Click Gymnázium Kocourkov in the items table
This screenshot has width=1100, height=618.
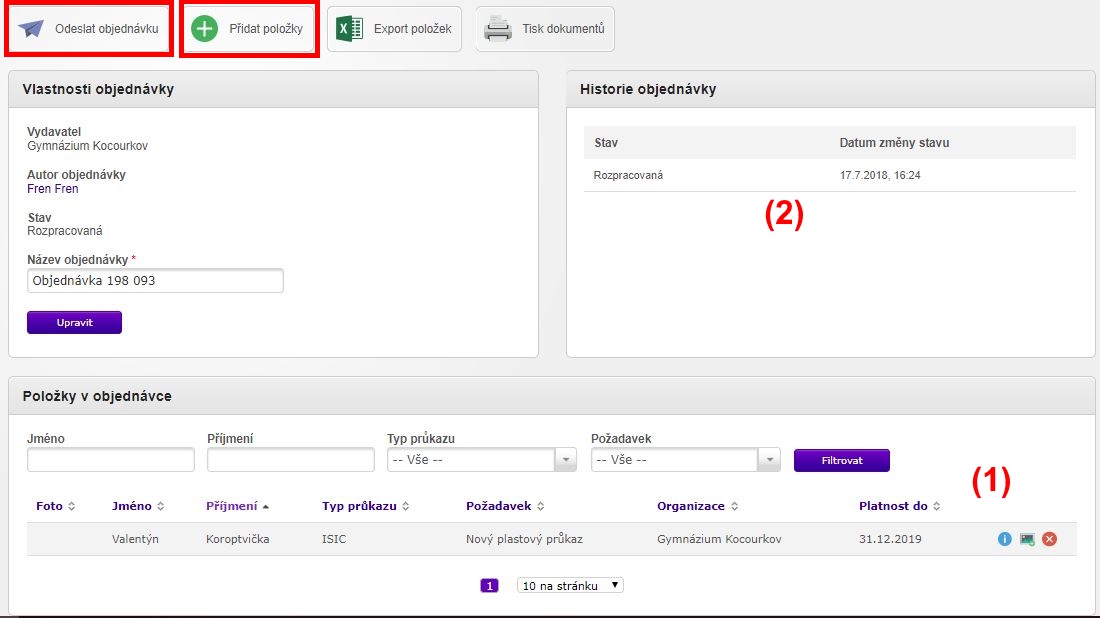tap(719, 539)
